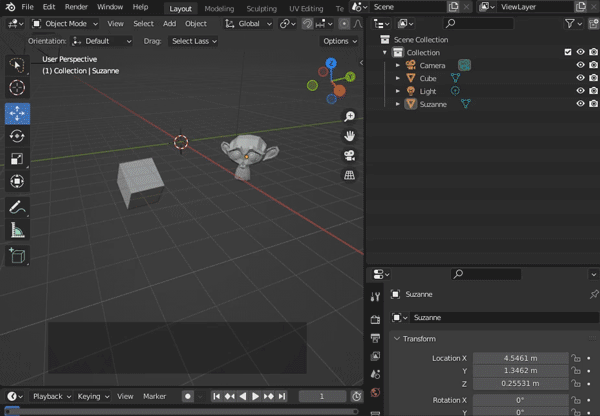Image resolution: width=600 pixels, height=416 pixels.
Task: Click the outliner search field
Action: [x=478, y=24]
